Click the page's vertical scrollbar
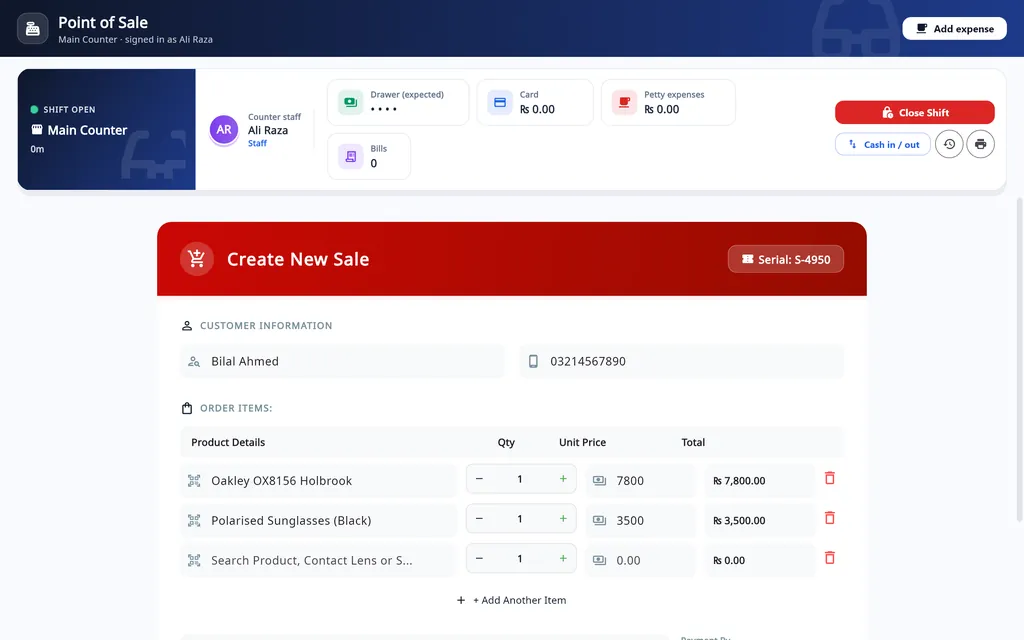This screenshot has height=640, width=1024. [1019, 359]
